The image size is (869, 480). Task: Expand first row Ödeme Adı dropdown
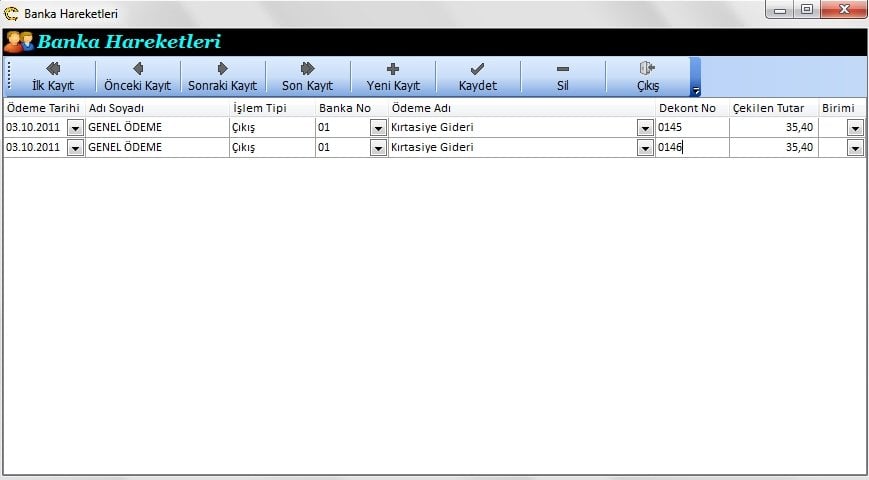pos(645,128)
